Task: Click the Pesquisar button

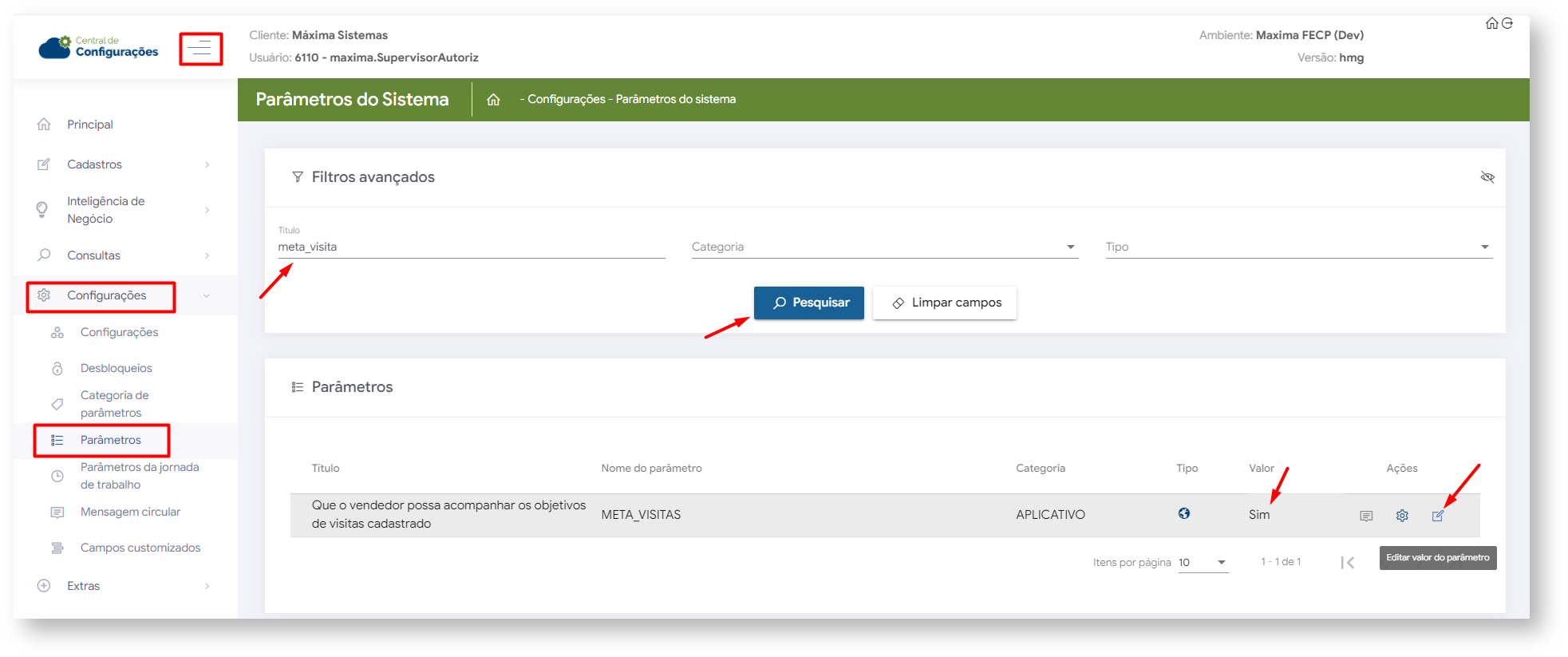Action: 808,303
